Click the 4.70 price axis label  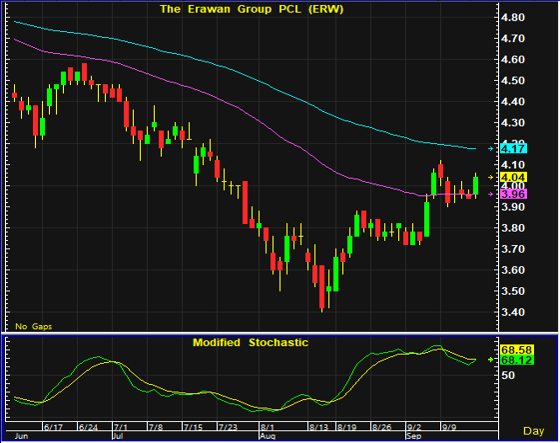(513, 39)
